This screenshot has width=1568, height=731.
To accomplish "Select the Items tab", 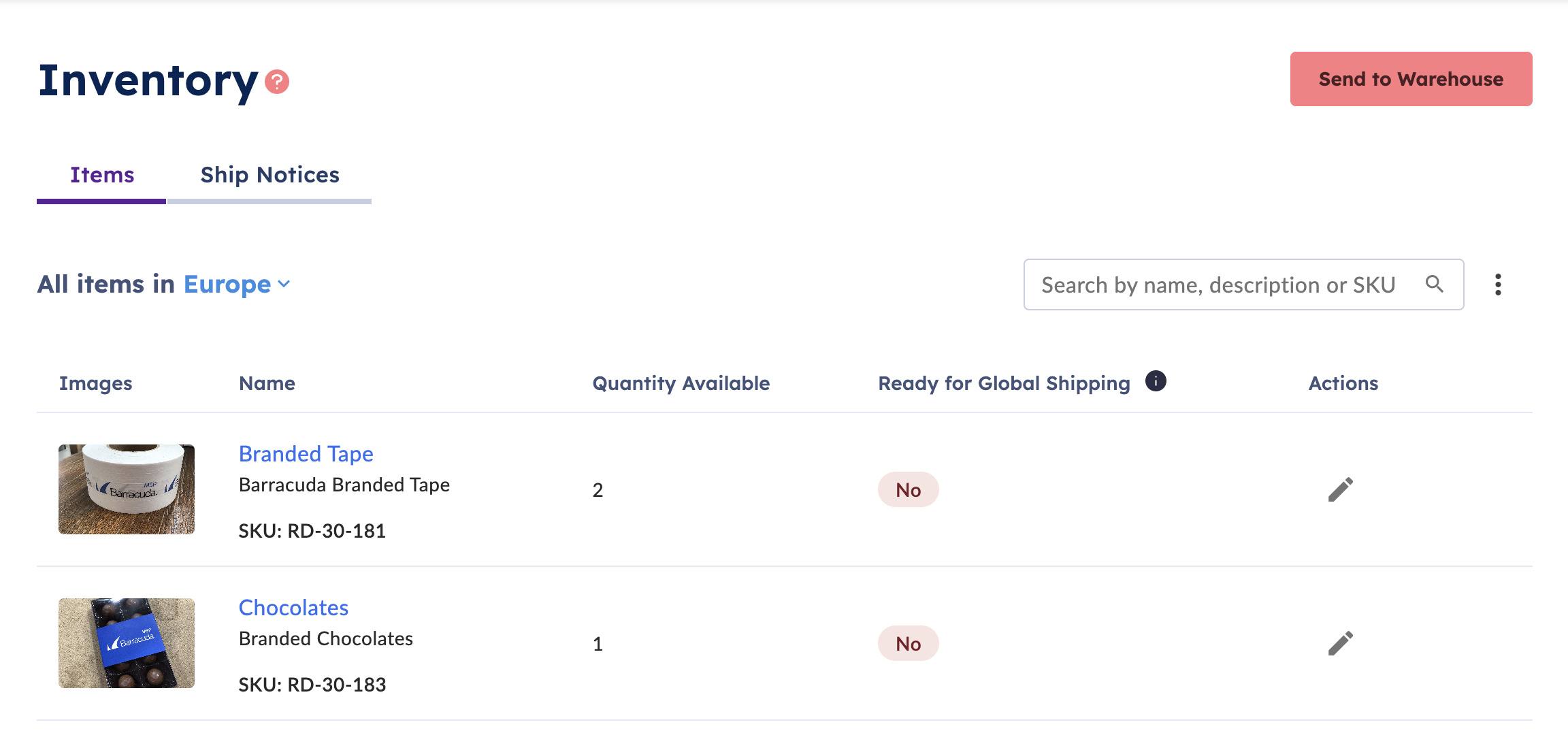I will click(101, 176).
